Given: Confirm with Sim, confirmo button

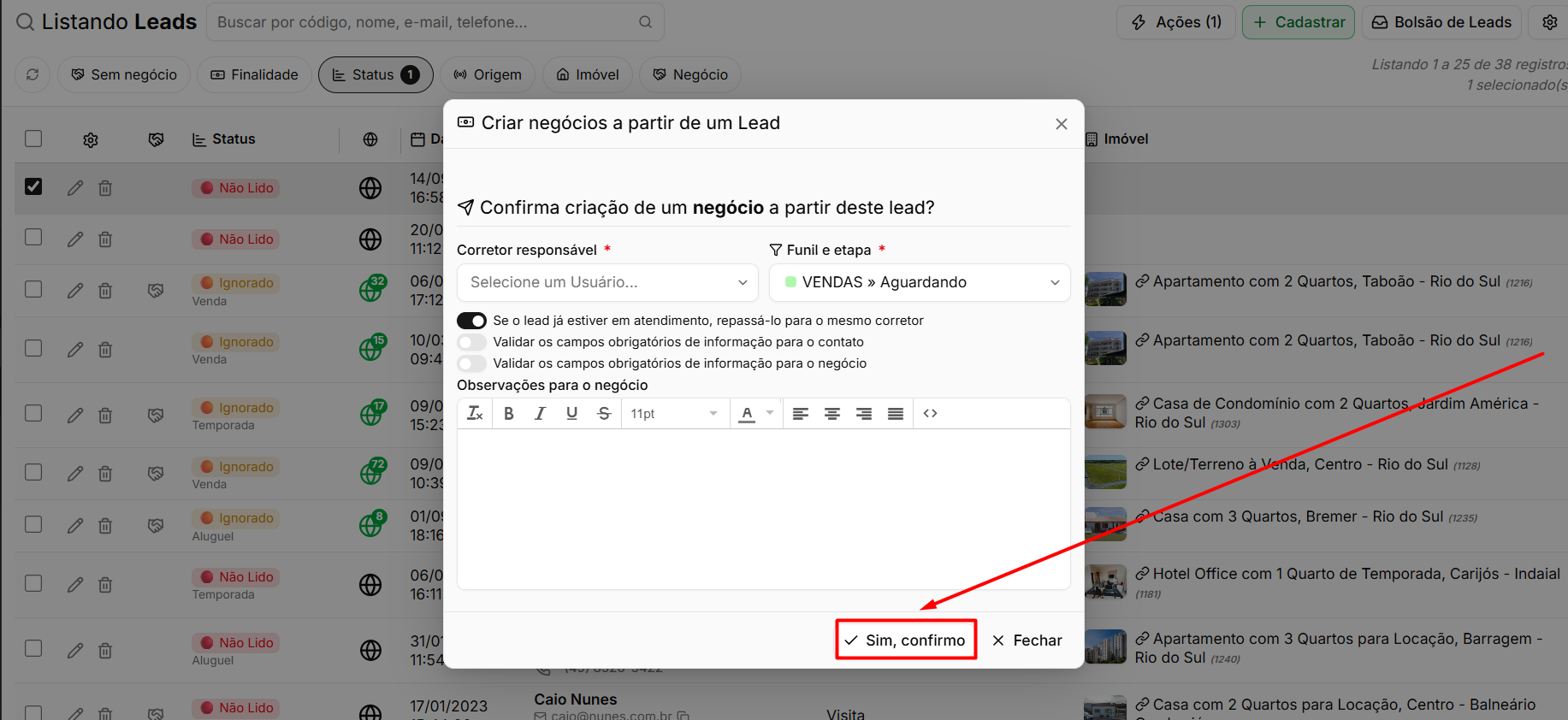Looking at the screenshot, I should (905, 640).
